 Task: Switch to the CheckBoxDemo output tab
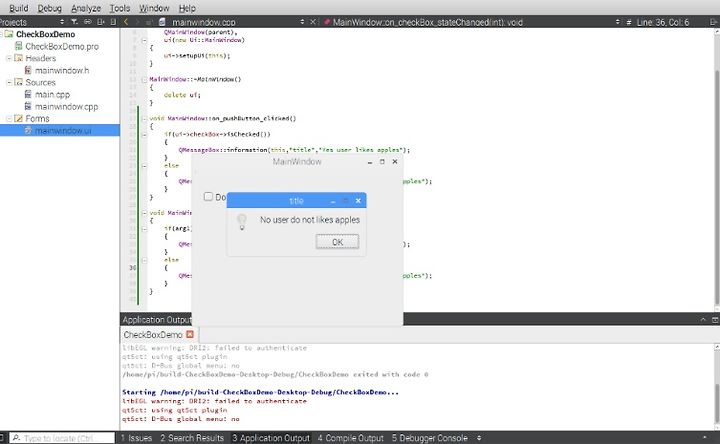153,335
